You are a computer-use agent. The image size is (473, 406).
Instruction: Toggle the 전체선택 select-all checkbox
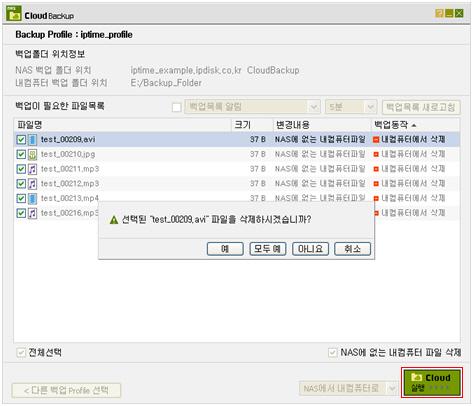[21, 352]
